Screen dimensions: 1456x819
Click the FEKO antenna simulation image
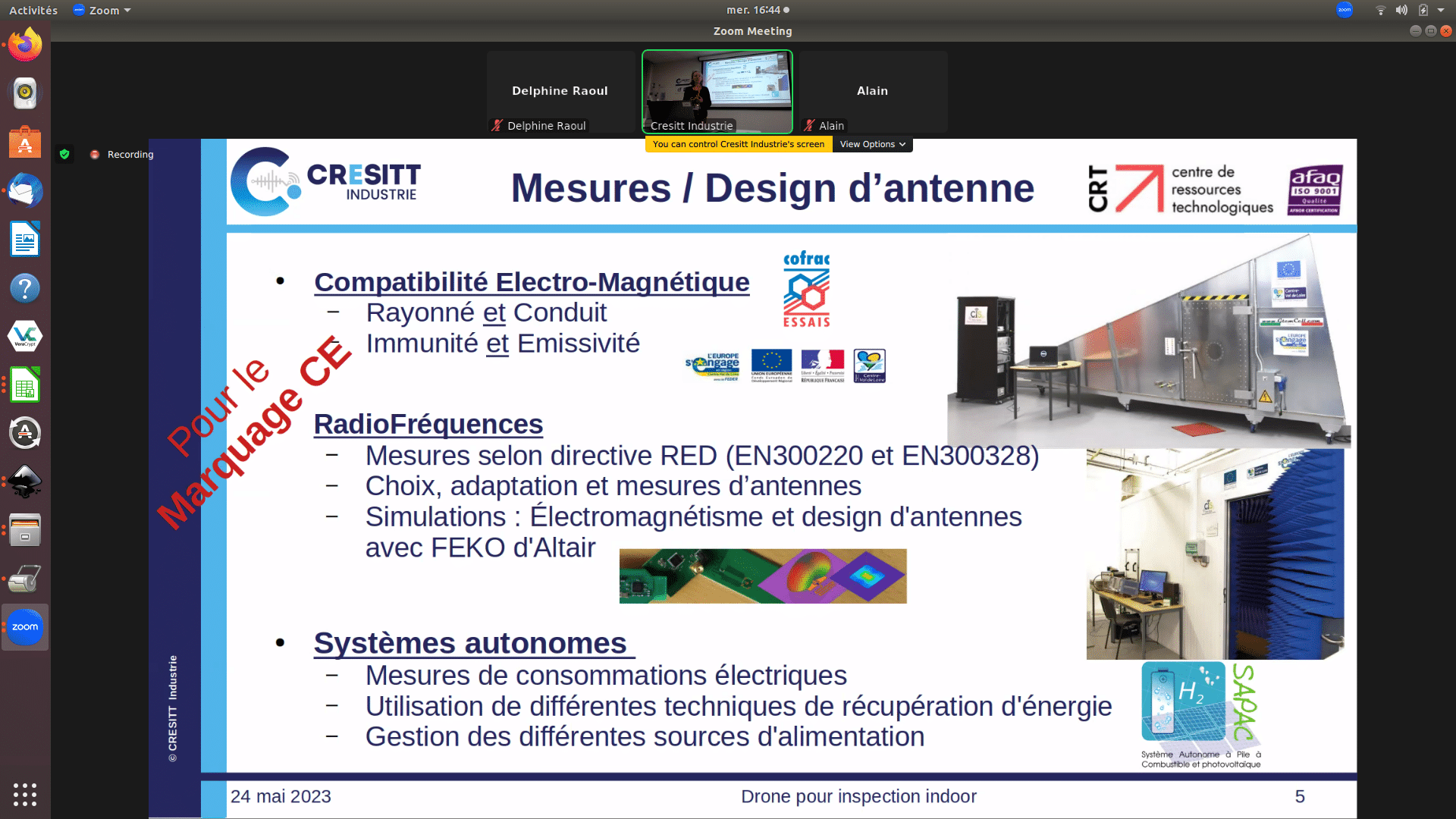tap(763, 576)
